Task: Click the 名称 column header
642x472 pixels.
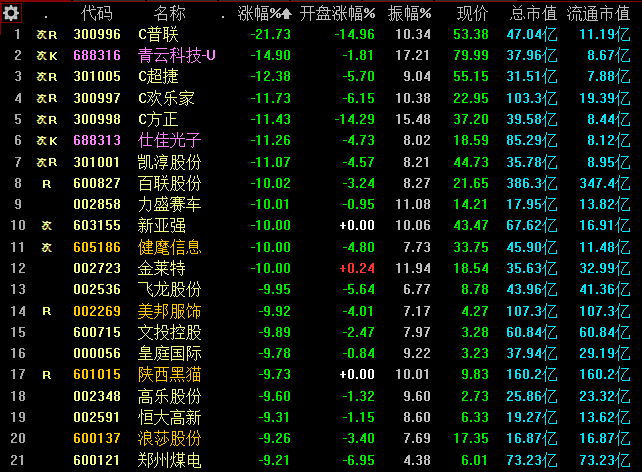Action: (x=170, y=14)
